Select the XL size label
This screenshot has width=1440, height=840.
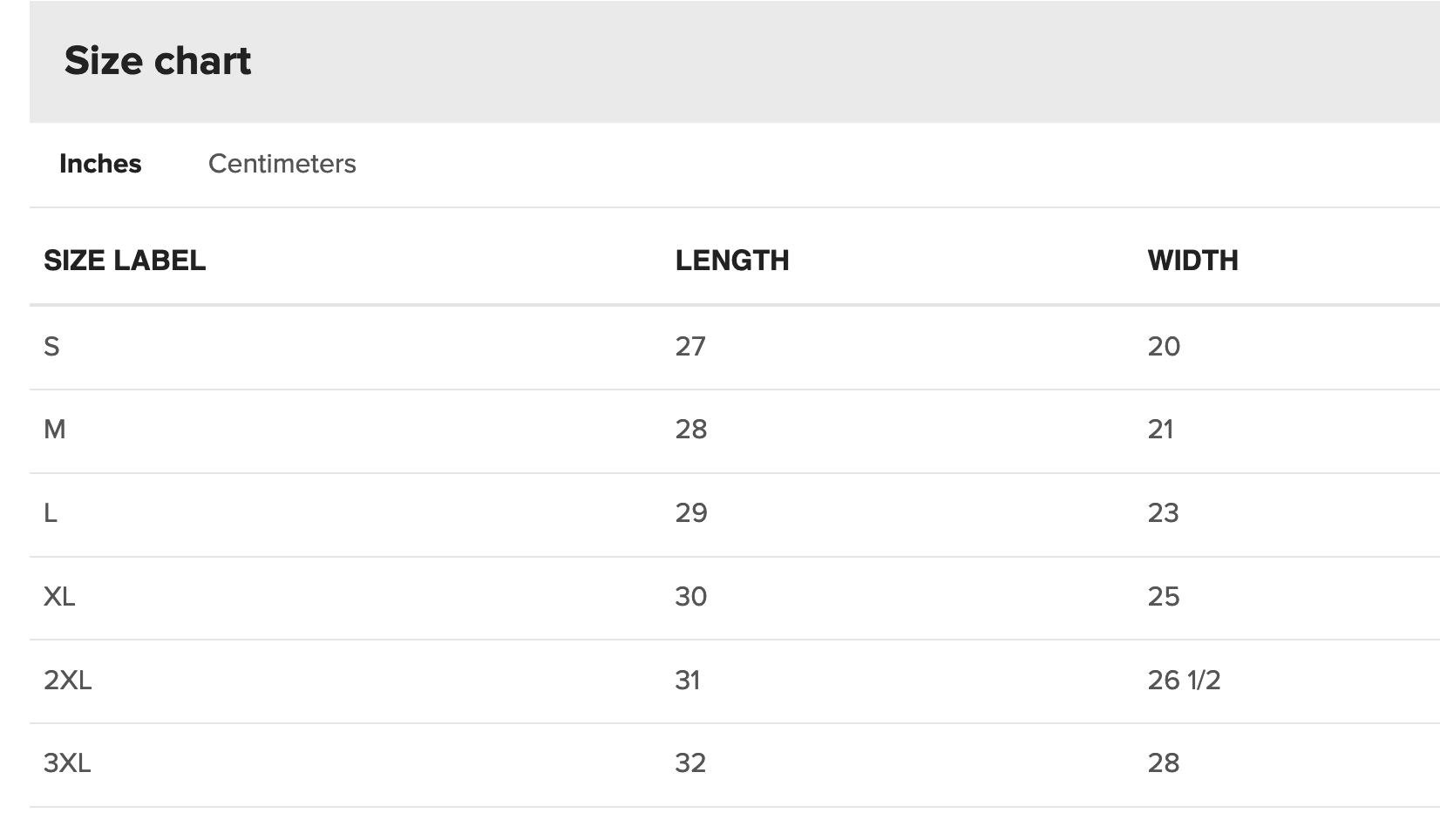coord(59,597)
